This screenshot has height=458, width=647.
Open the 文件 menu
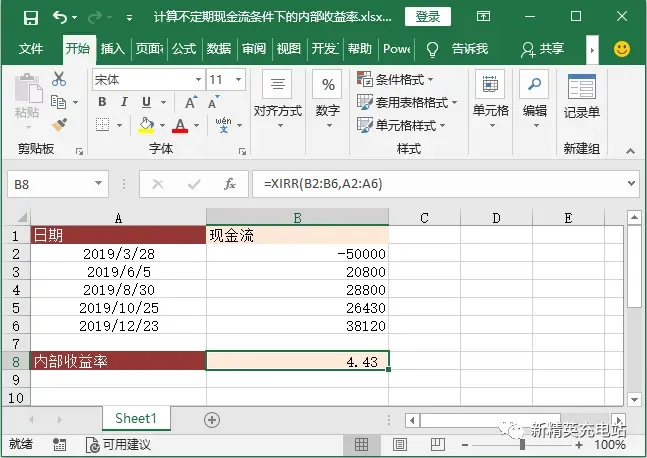coord(31,49)
